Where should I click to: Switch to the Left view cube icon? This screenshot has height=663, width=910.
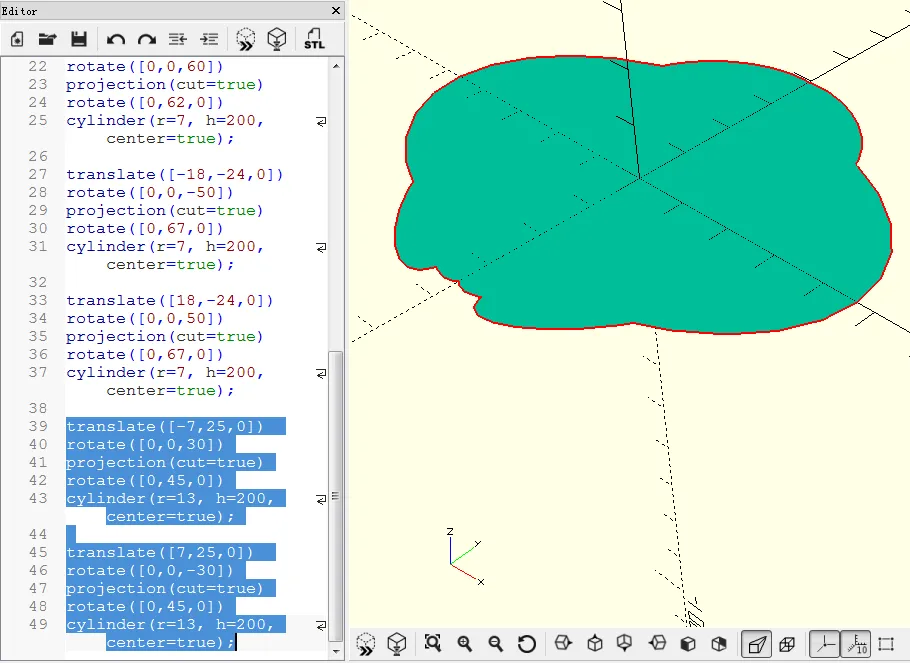pos(657,643)
